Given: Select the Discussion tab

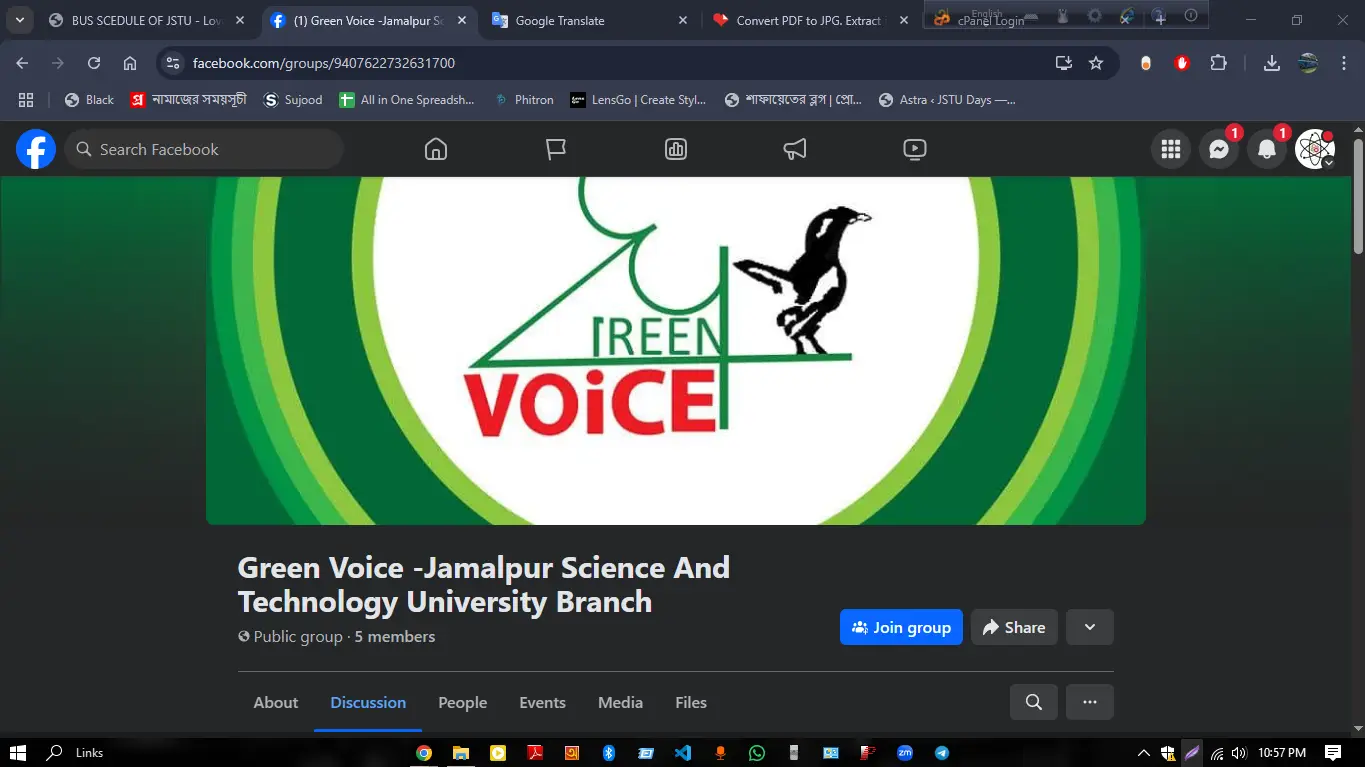Looking at the screenshot, I should (368, 702).
